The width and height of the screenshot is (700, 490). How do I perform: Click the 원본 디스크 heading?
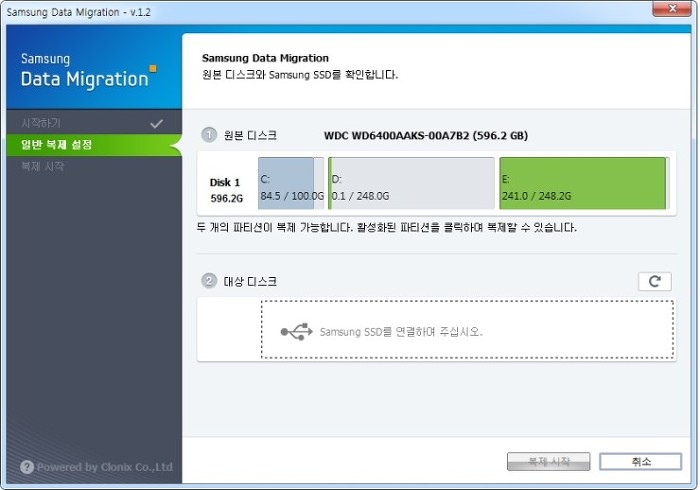(x=250, y=135)
